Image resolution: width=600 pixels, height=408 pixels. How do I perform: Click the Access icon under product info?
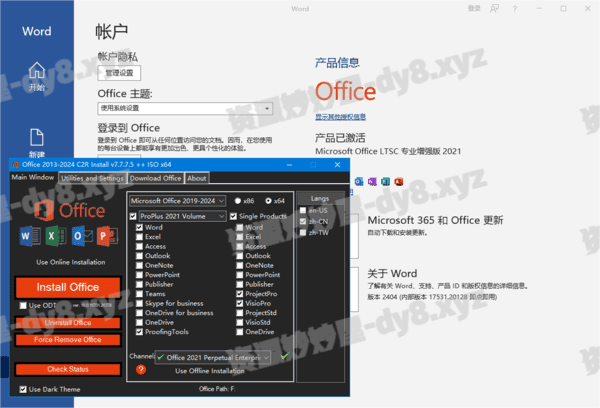click(399, 181)
